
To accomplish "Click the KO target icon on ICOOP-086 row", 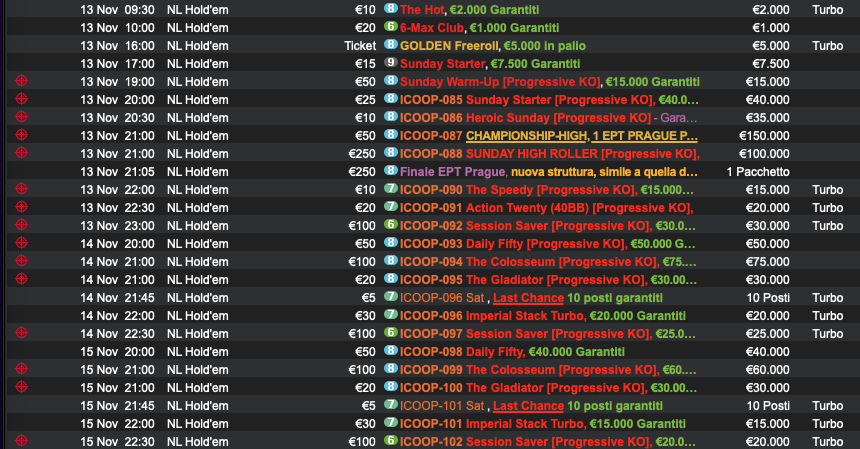I will pos(21,117).
